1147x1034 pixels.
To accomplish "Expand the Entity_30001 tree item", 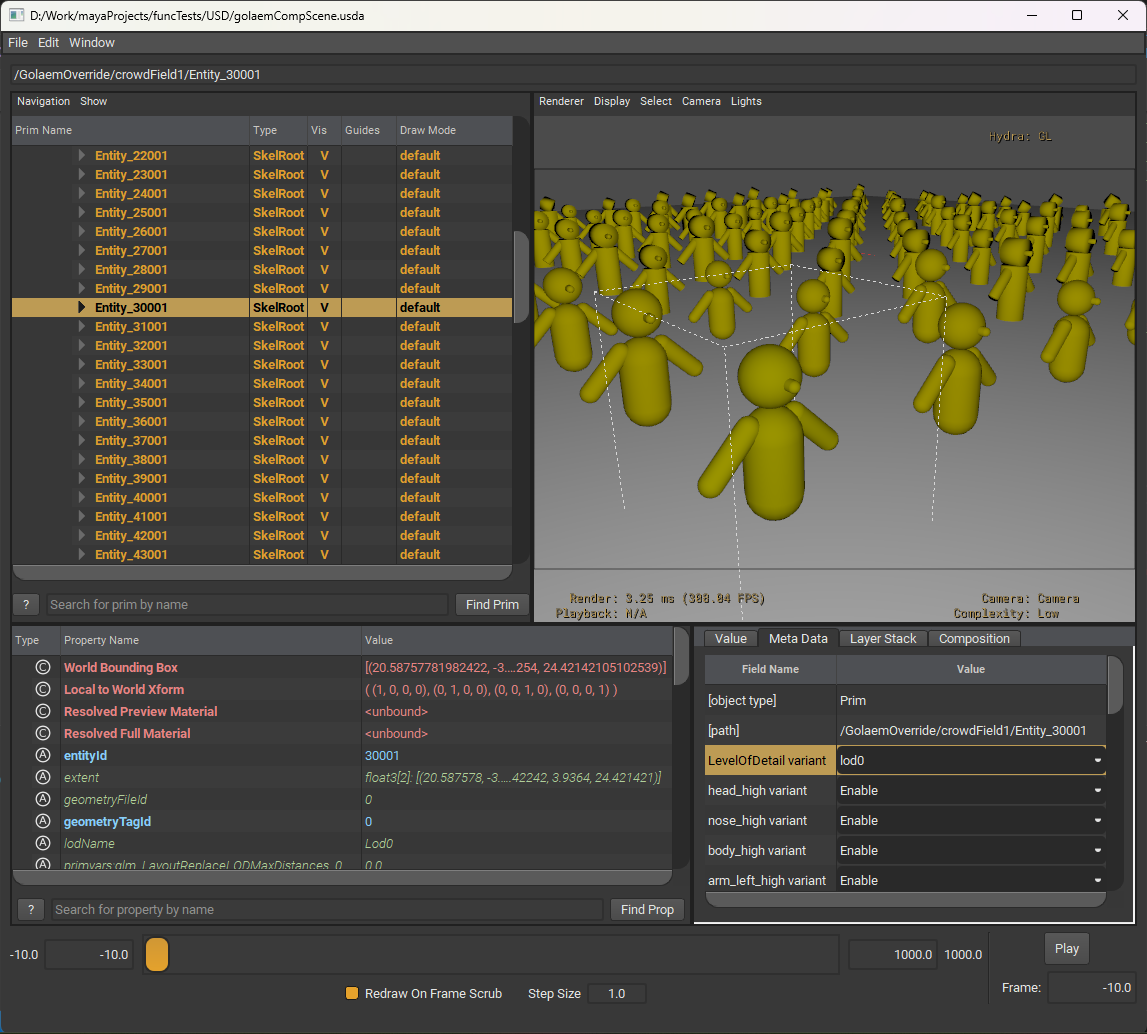I will (82, 308).
